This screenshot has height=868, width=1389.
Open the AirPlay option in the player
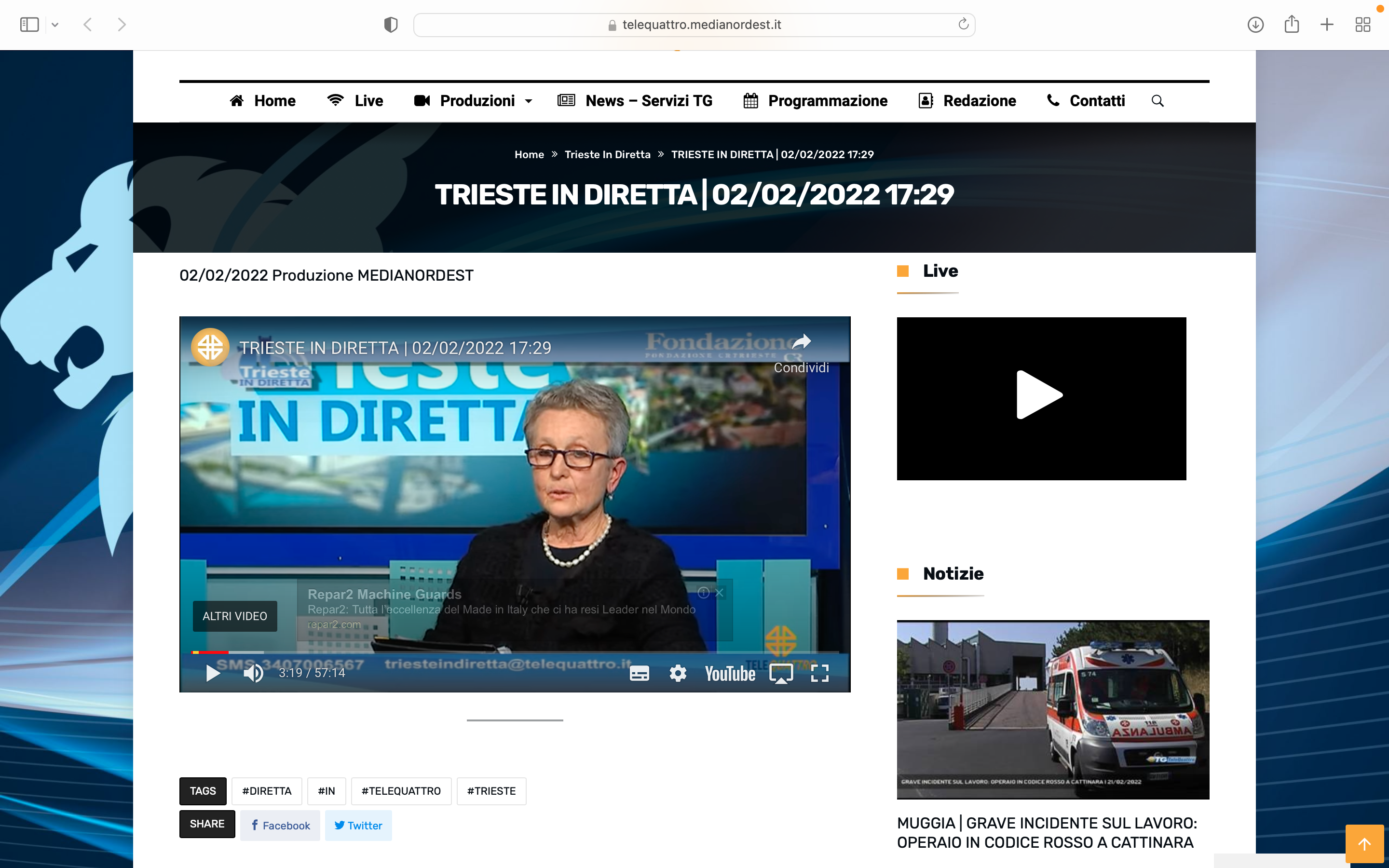[x=781, y=673]
